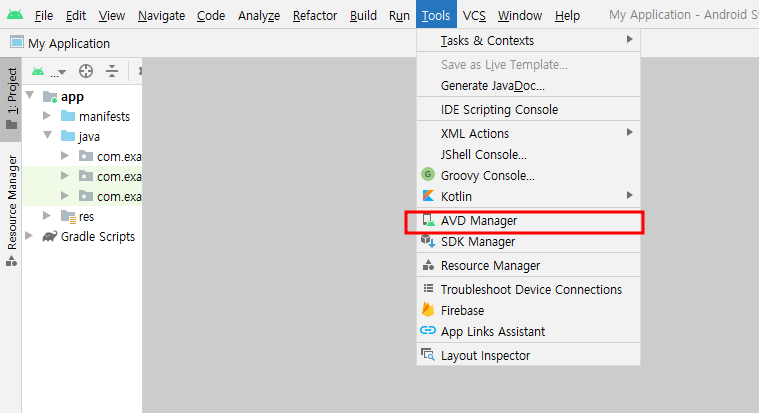Image resolution: width=759 pixels, height=413 pixels.
Task: Open the Code menu
Action: (211, 16)
